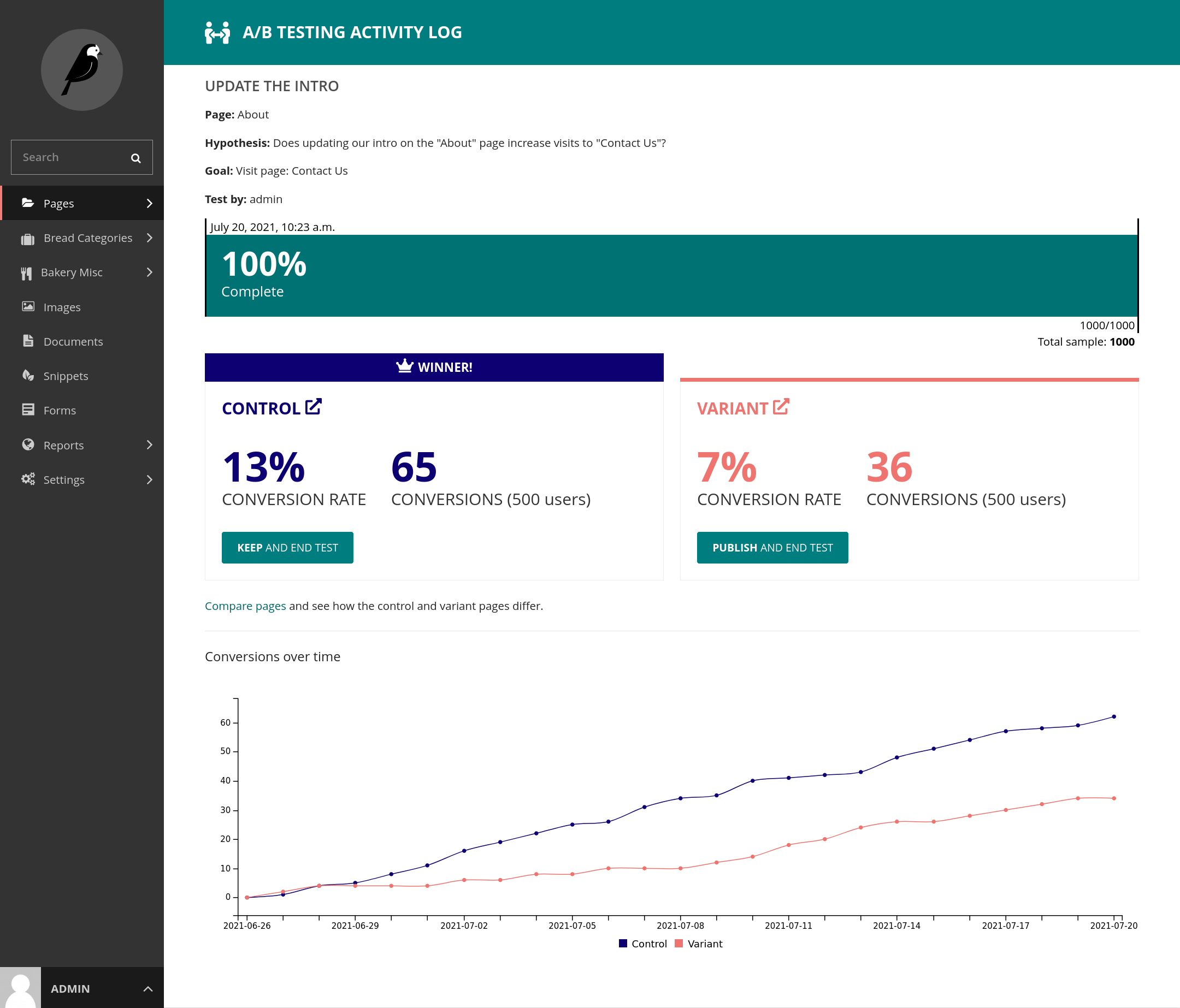The height and width of the screenshot is (1008, 1180).
Task: Click the Snippets leaf icon
Action: click(28, 375)
